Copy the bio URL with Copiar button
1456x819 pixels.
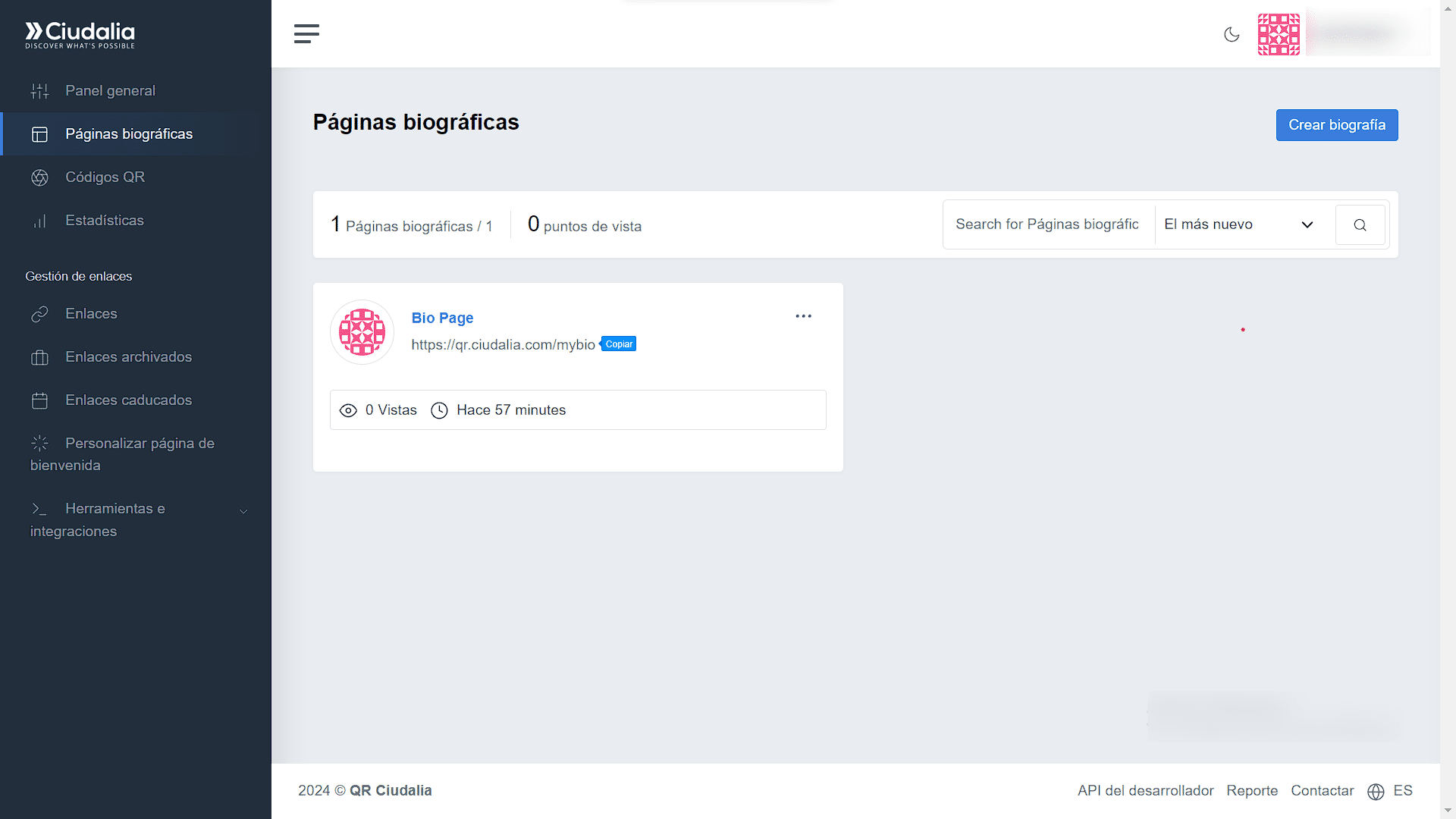[619, 344]
